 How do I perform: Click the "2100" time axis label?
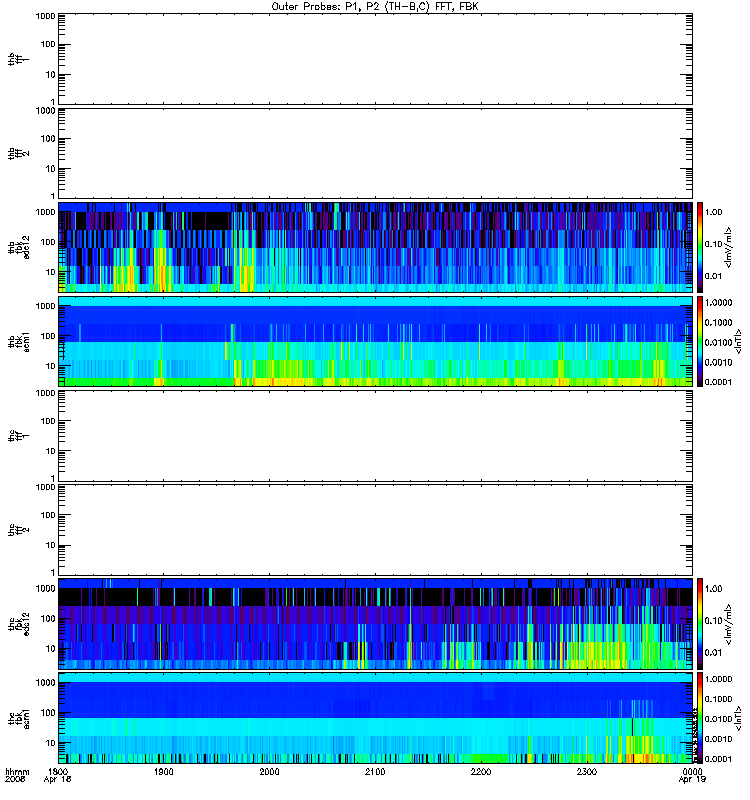tap(375, 771)
